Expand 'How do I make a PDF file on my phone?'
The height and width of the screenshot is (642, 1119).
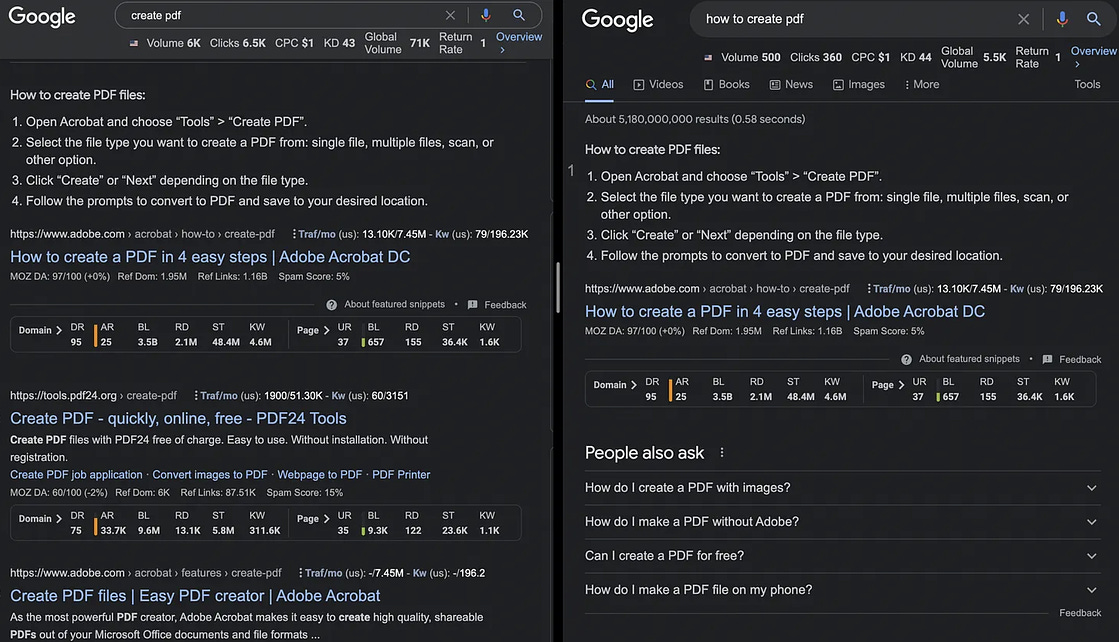pos(841,590)
